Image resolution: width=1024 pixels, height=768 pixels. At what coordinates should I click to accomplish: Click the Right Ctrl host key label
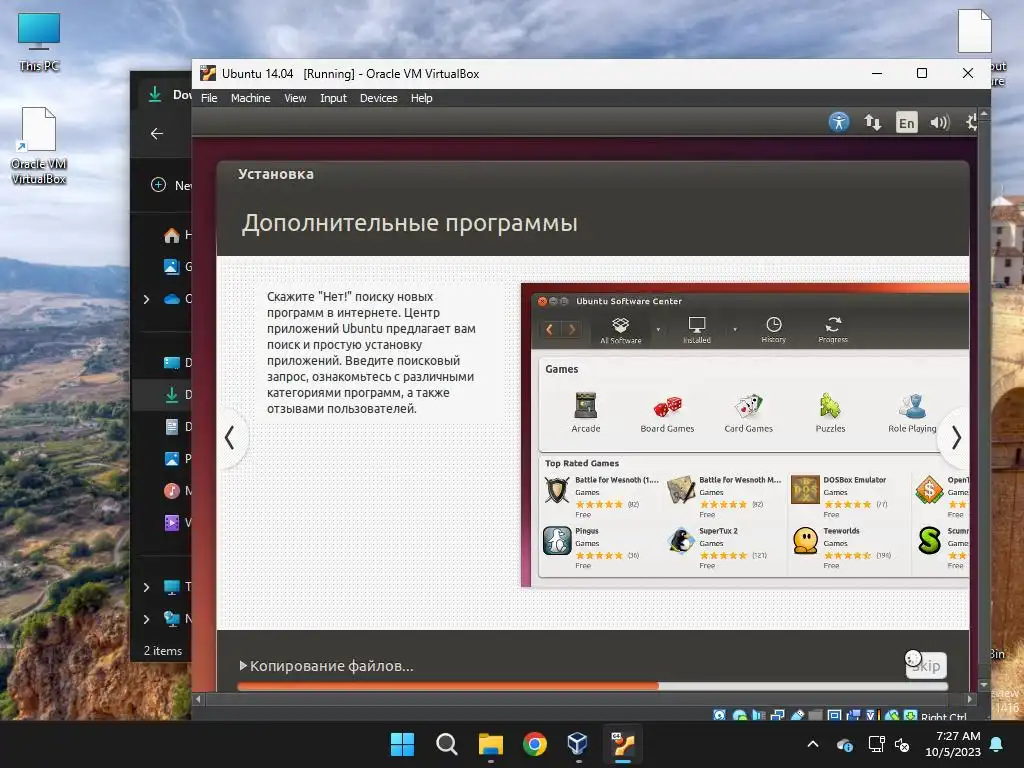tap(944, 716)
